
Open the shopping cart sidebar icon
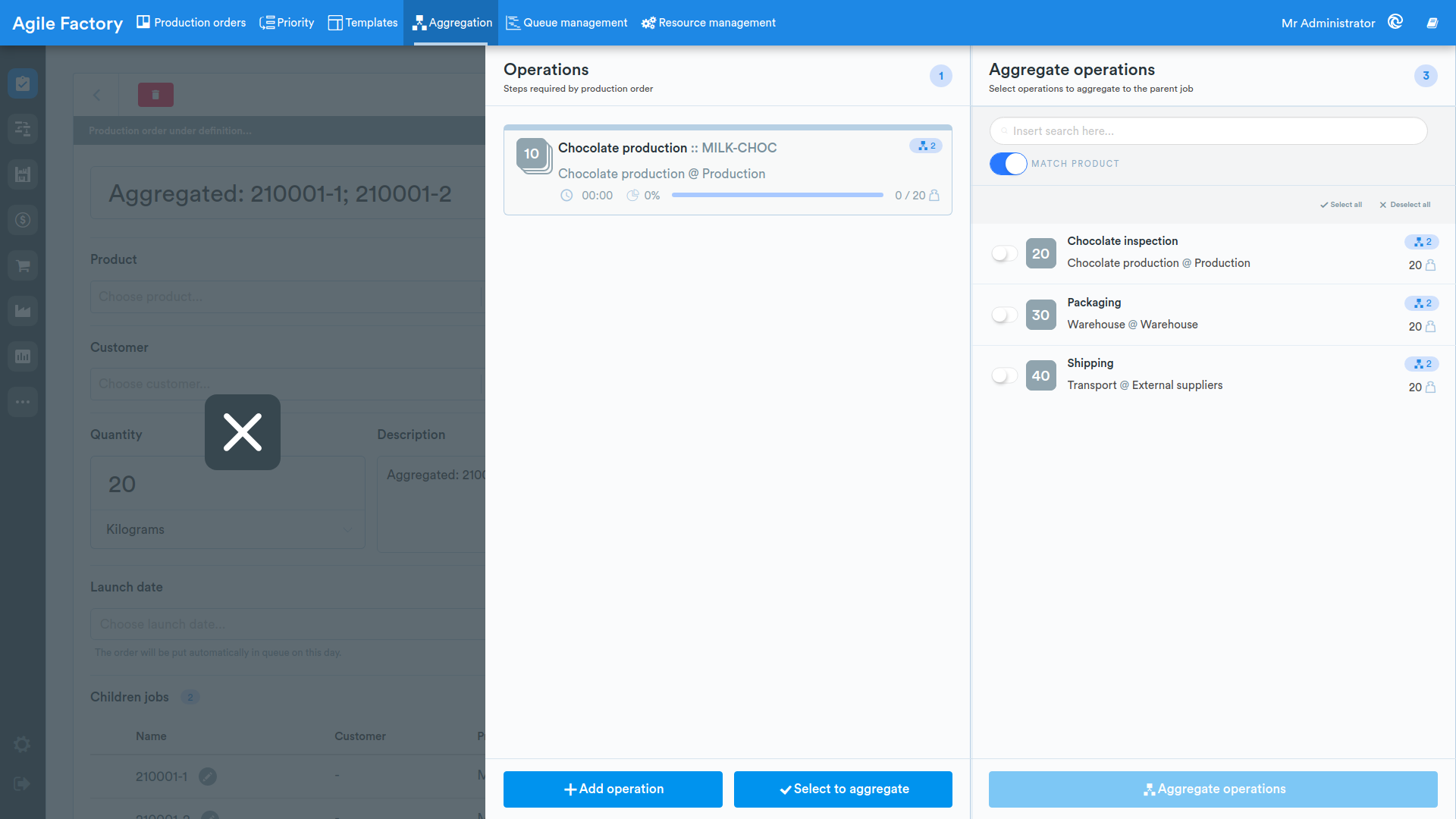tap(23, 265)
